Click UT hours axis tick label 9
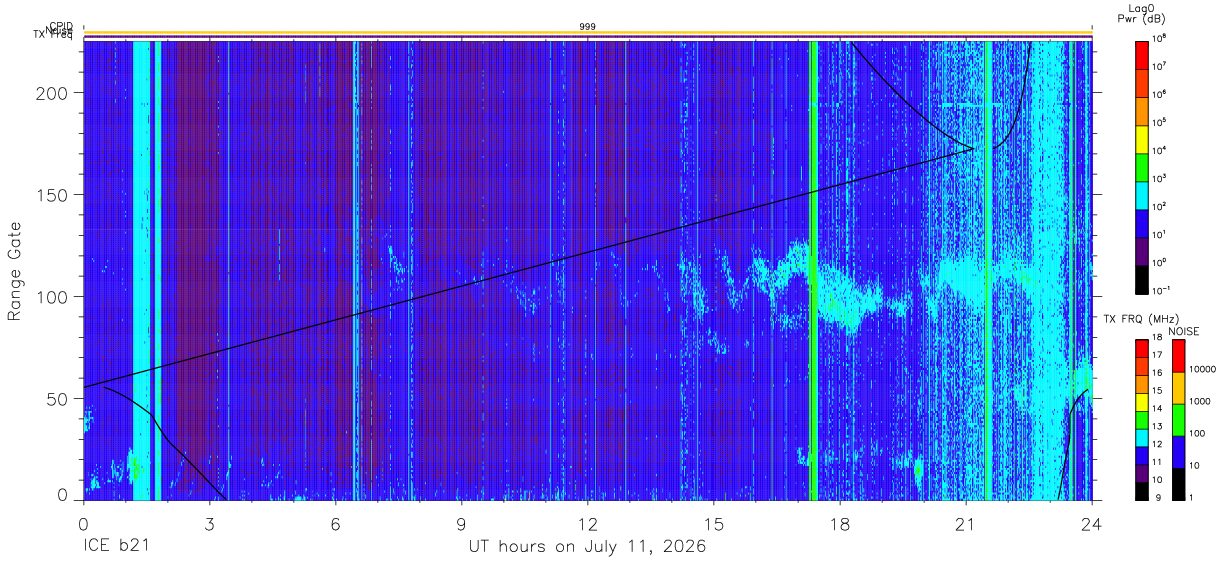This screenshot has width=1228, height=567. coord(461,523)
